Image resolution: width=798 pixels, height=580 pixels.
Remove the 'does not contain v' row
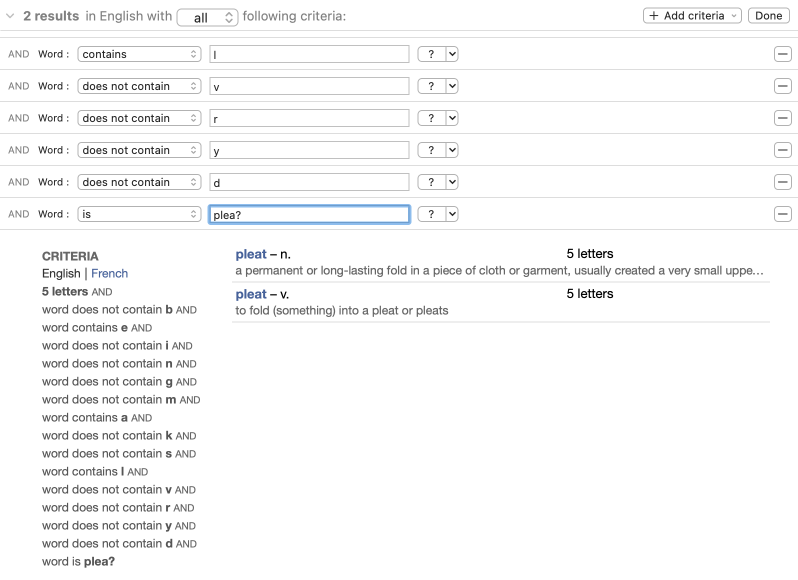(782, 86)
